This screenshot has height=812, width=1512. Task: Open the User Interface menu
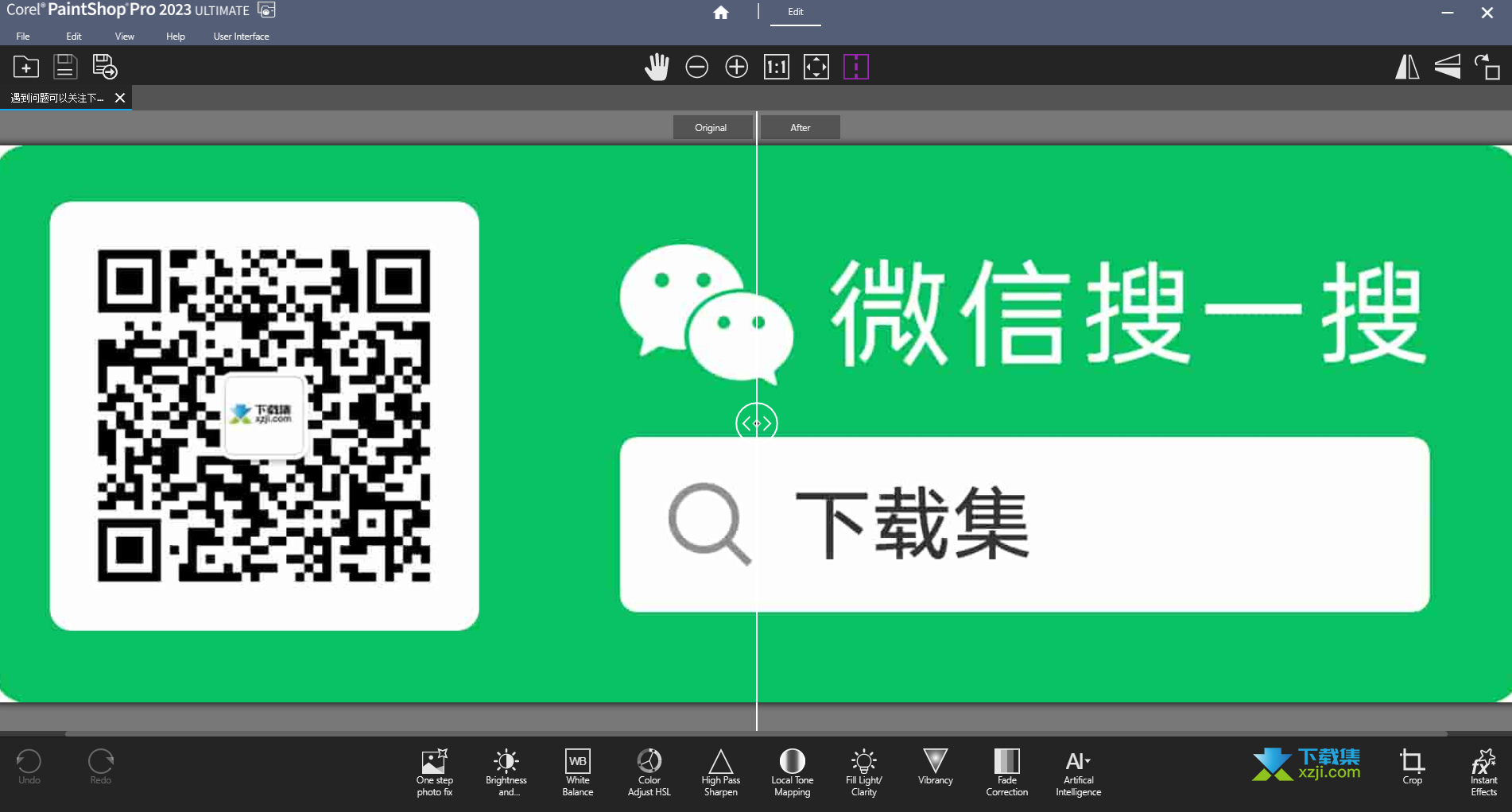[x=242, y=37]
